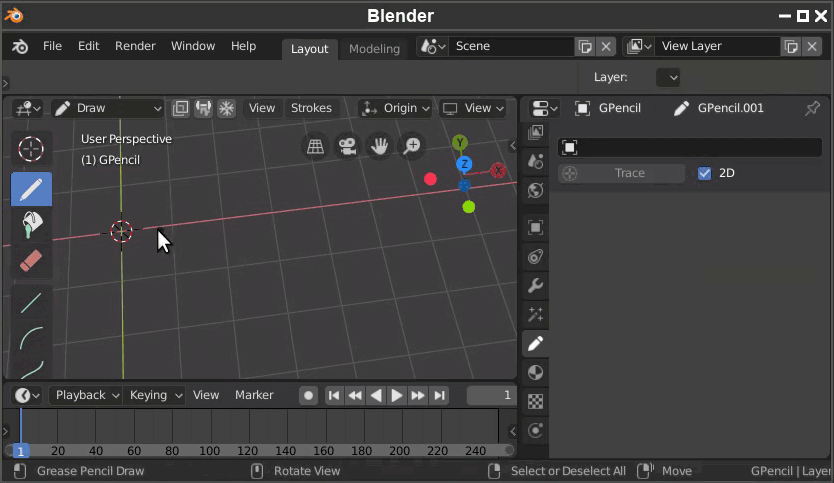This screenshot has height=483, width=834.
Task: Open the Keying dropdown
Action: [x=154, y=395]
